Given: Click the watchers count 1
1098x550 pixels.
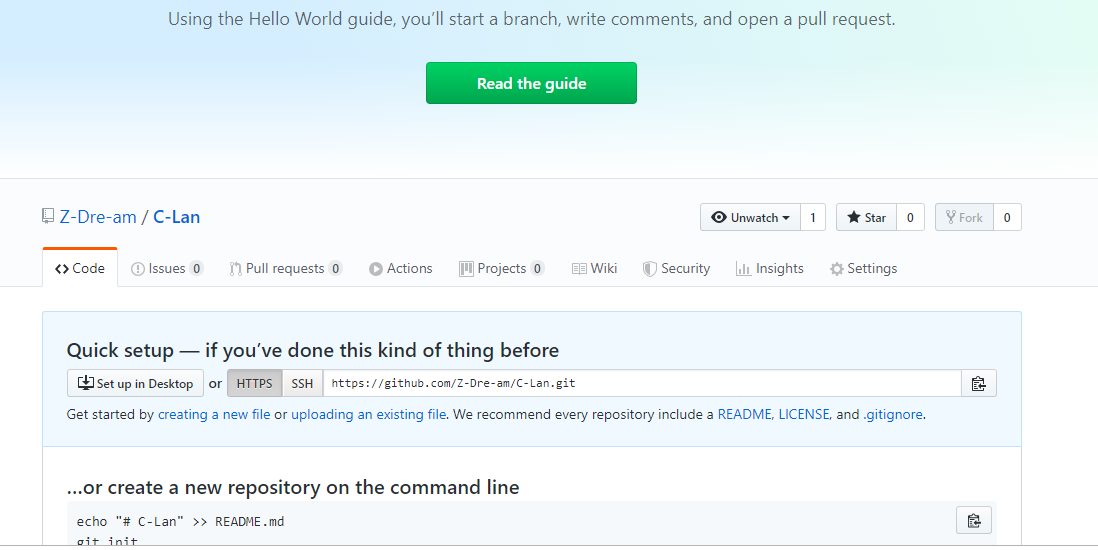Looking at the screenshot, I should click(x=813, y=217).
